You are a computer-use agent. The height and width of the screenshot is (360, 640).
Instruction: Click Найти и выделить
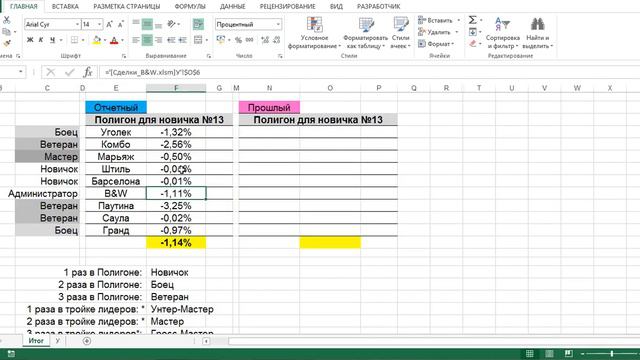tap(538, 33)
